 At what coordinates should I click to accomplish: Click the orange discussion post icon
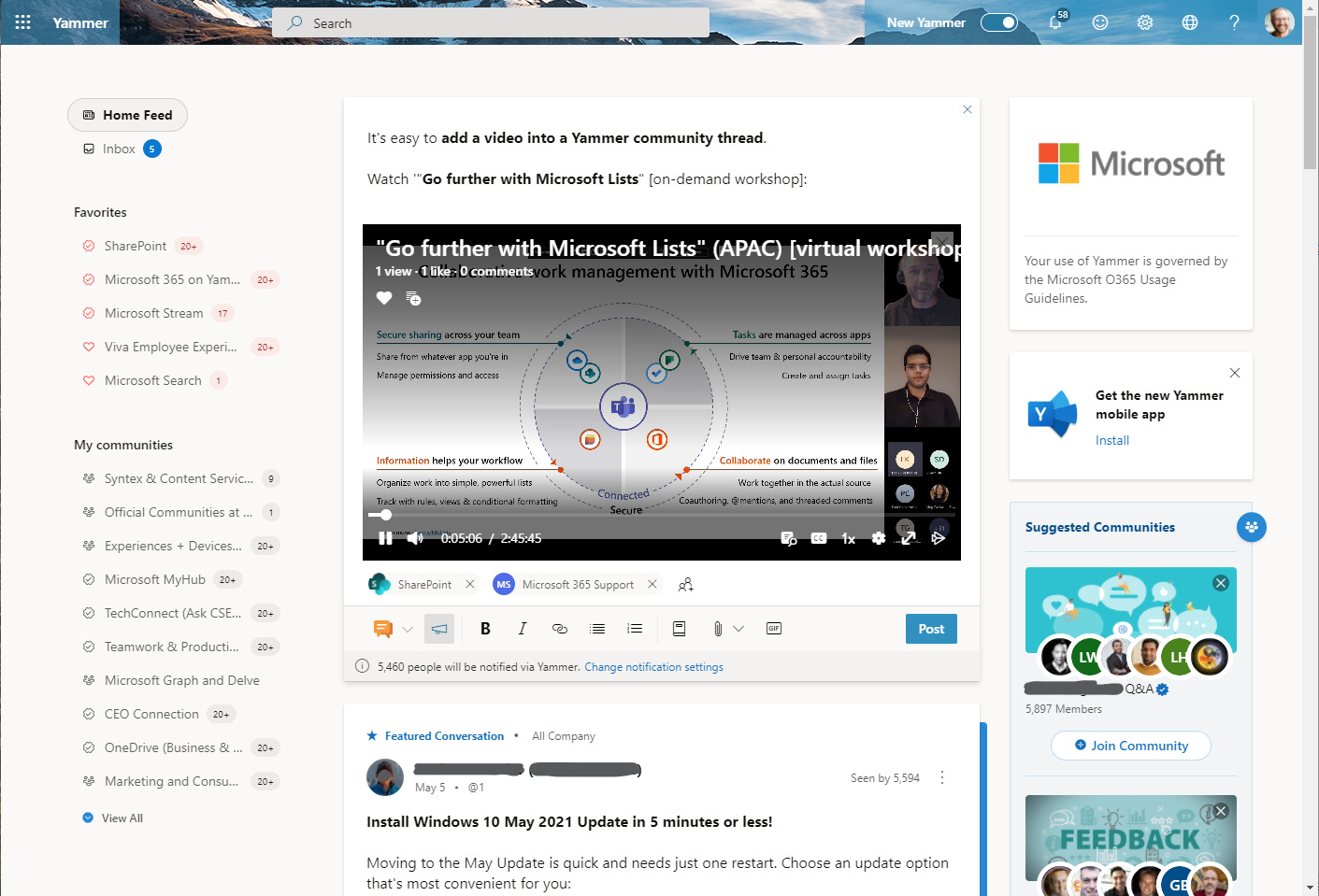coord(382,629)
